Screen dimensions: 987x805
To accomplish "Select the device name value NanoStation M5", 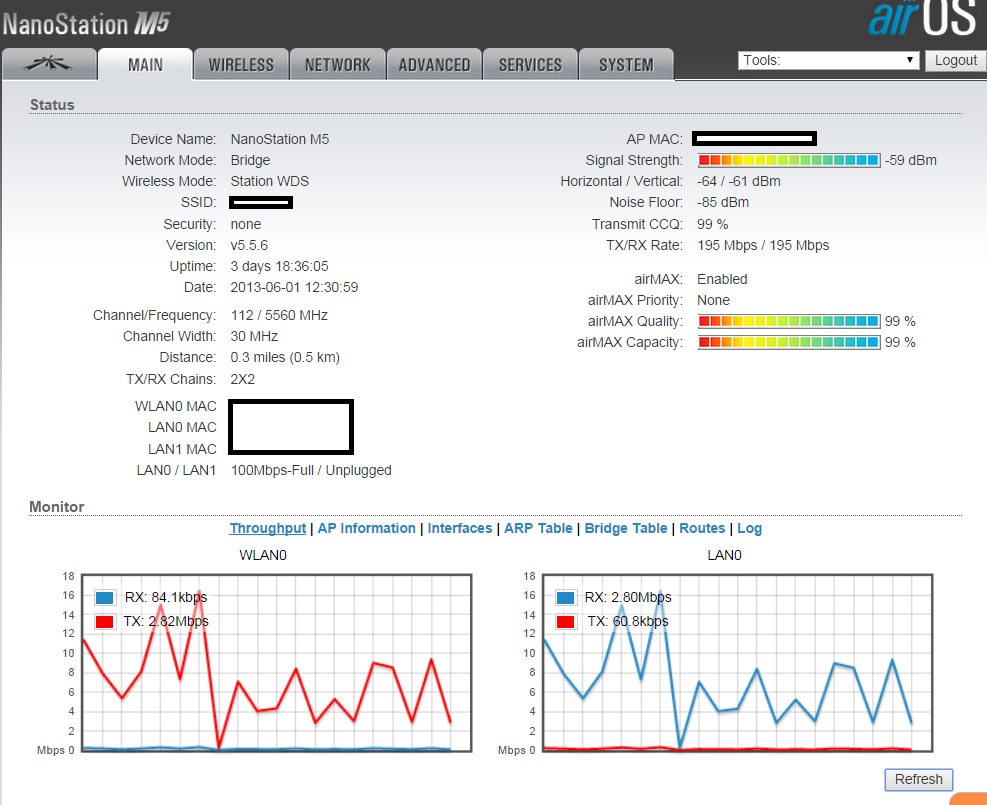I will pos(279,139).
